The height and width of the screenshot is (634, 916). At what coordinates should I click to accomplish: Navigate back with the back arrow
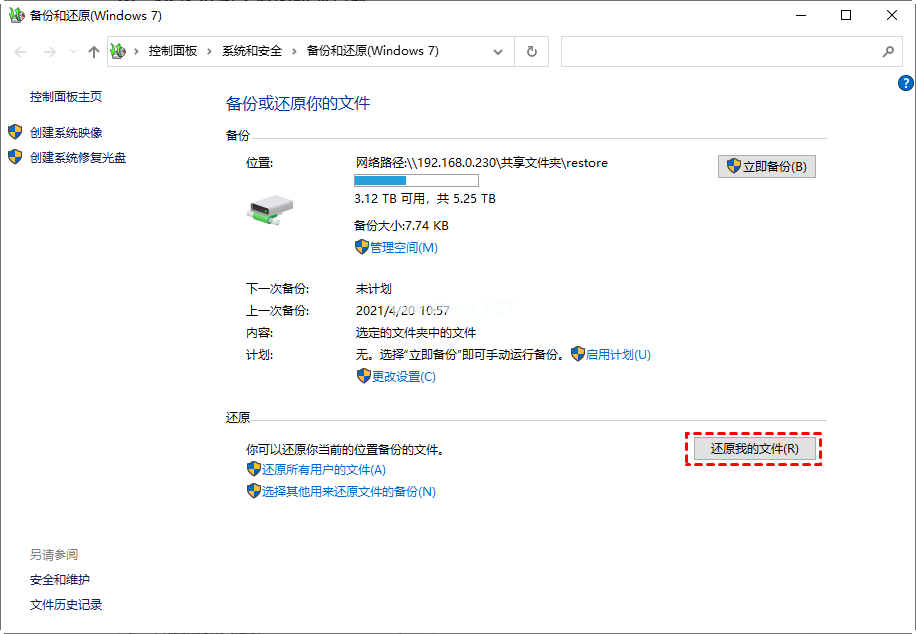click(20, 51)
